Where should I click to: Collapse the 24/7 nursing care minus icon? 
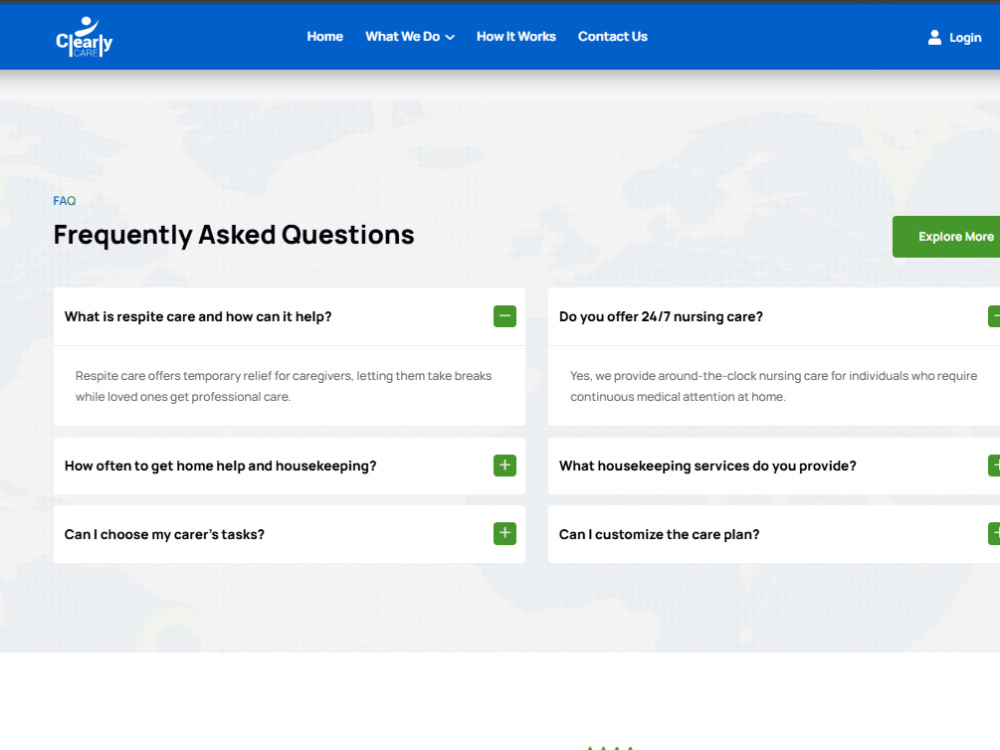click(x=994, y=316)
